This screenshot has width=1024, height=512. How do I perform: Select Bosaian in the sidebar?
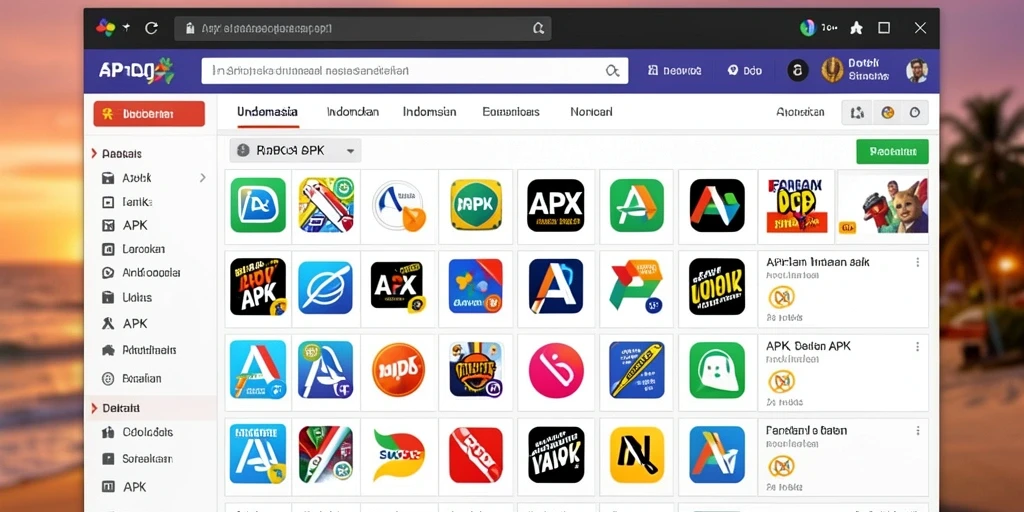(131, 378)
